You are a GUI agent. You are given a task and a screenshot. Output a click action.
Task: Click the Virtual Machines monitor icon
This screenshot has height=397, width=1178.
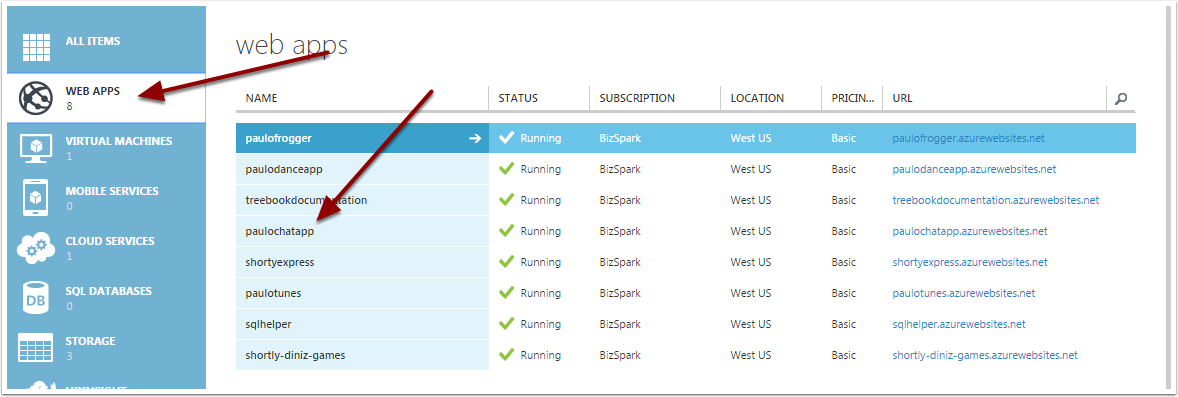point(35,147)
